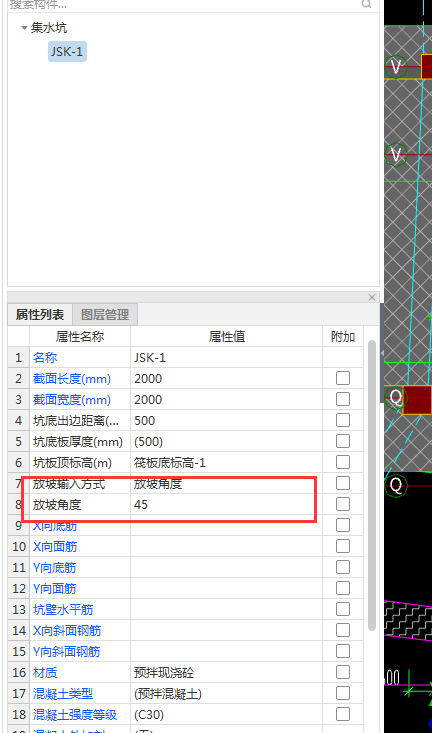432x733 pixels.
Task: Tick the 附加 checkbox for 放坡角度
Action: pos(343,504)
